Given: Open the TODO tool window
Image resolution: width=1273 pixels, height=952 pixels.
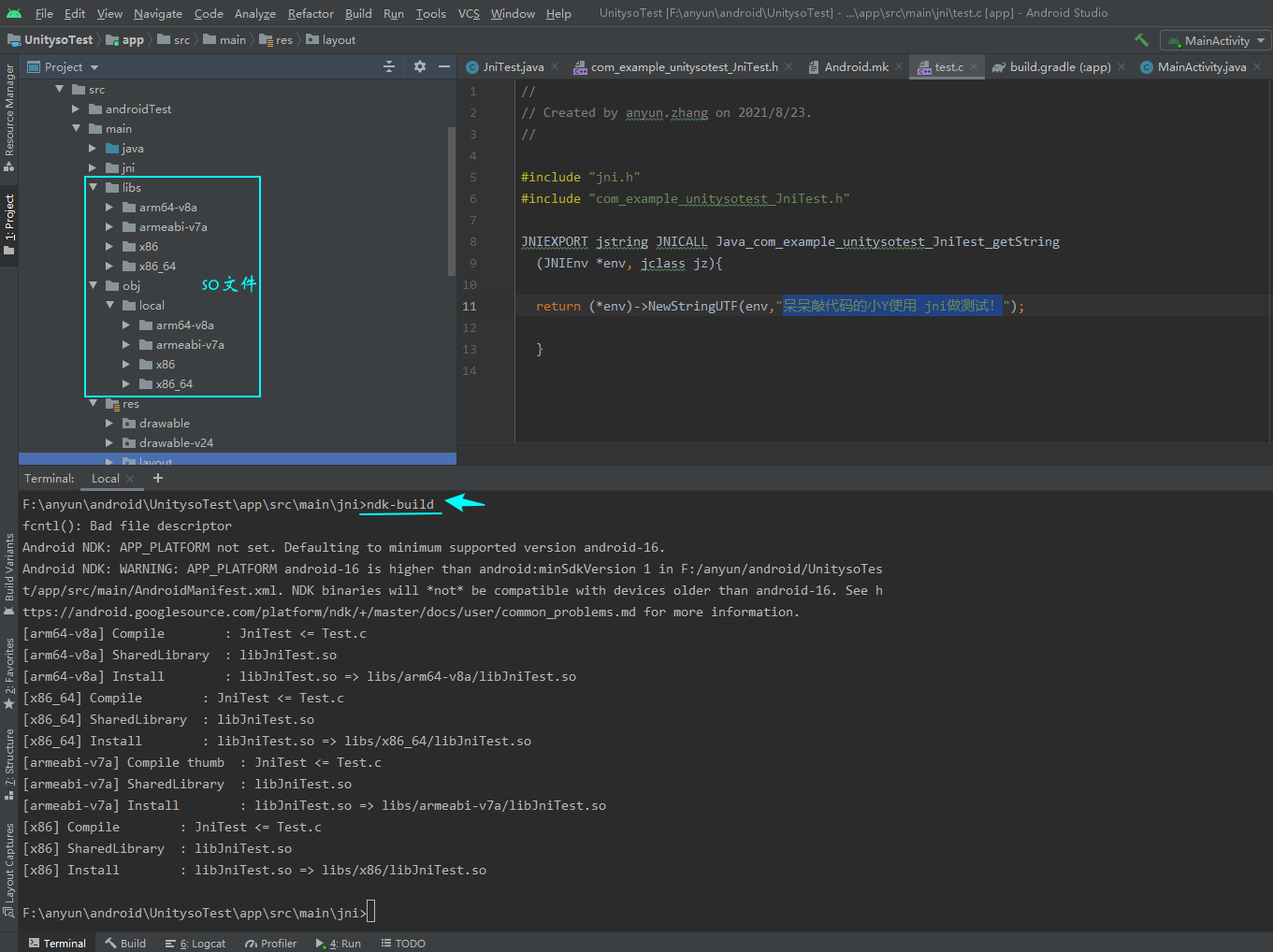Looking at the screenshot, I should point(403,943).
